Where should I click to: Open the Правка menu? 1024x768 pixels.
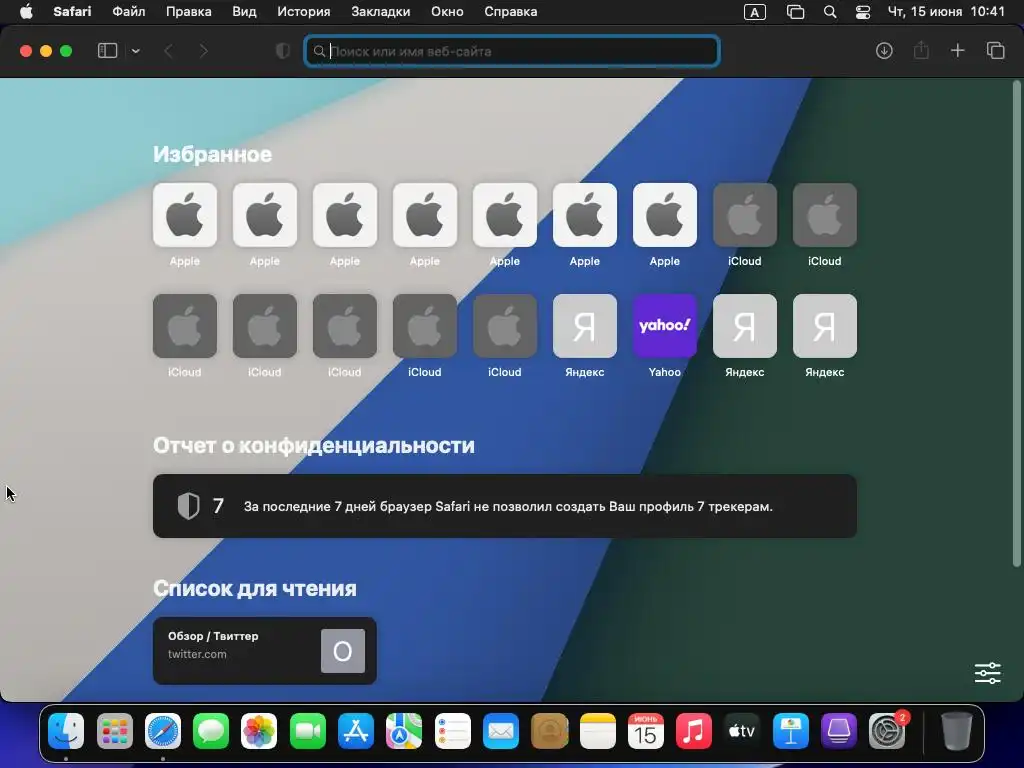(x=188, y=12)
